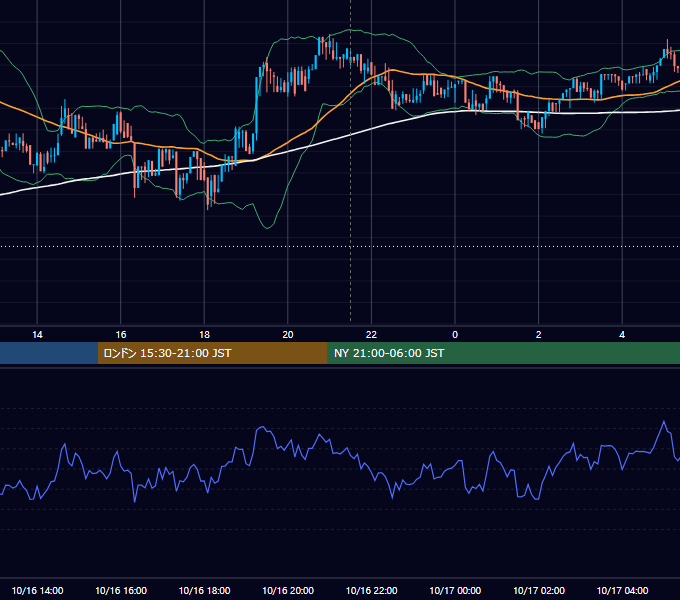
Task: Click the 22 hour label on the price chart axis
Action: [371, 335]
